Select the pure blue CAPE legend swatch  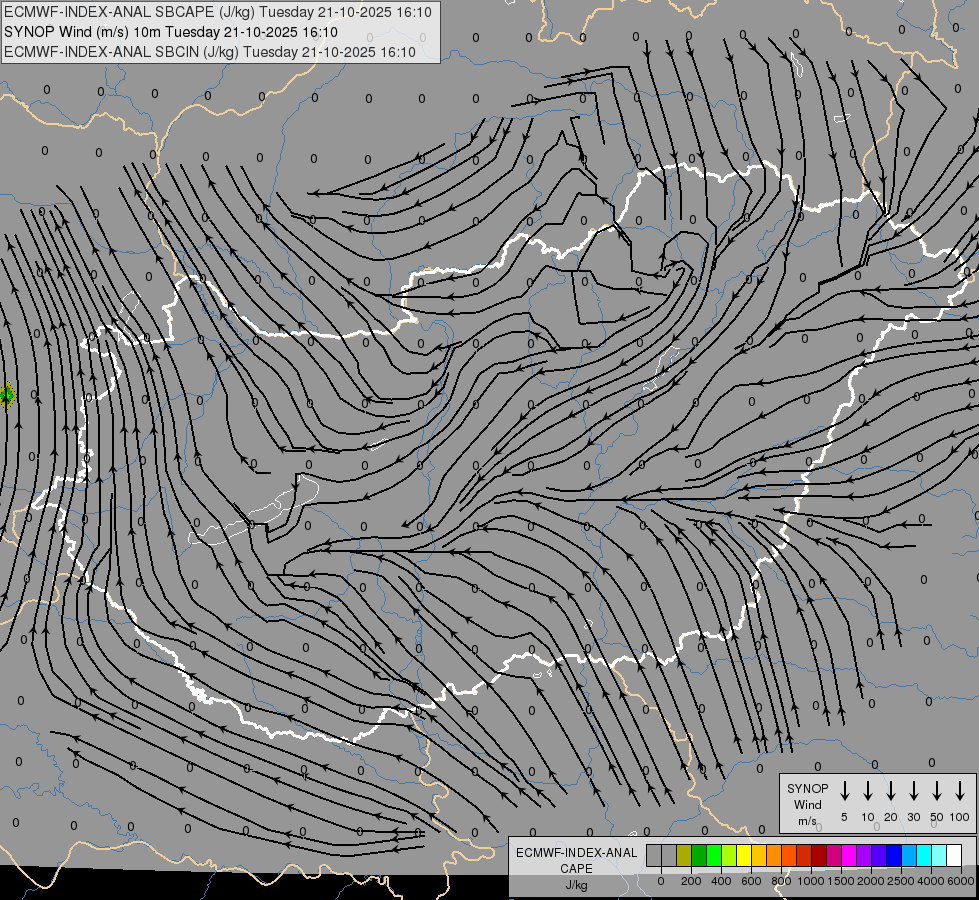point(894,855)
